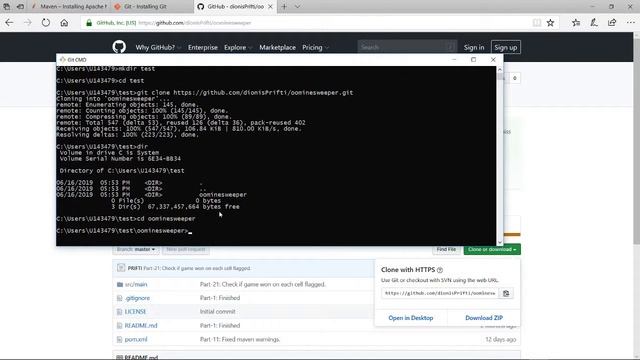This screenshot has height=360, width=640.
Task: Click the Sign in link
Action: (473, 47)
